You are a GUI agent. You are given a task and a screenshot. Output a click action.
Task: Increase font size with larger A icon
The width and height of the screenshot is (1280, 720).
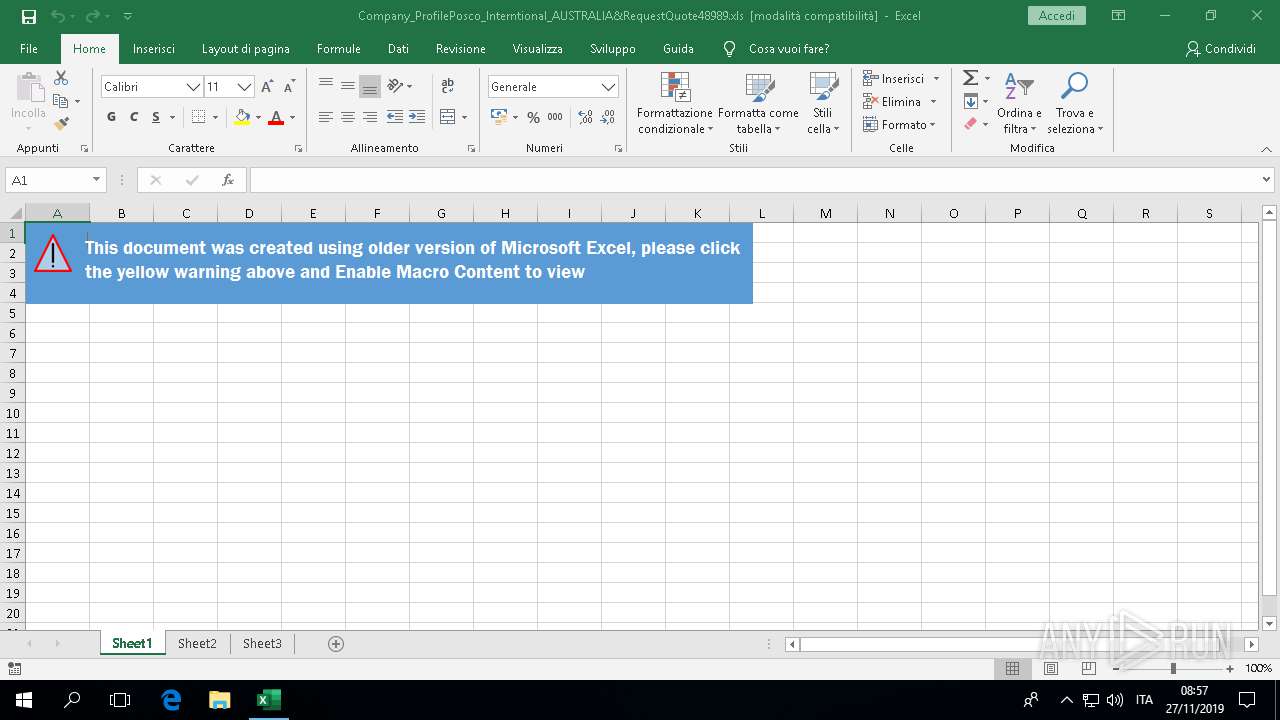(267, 87)
